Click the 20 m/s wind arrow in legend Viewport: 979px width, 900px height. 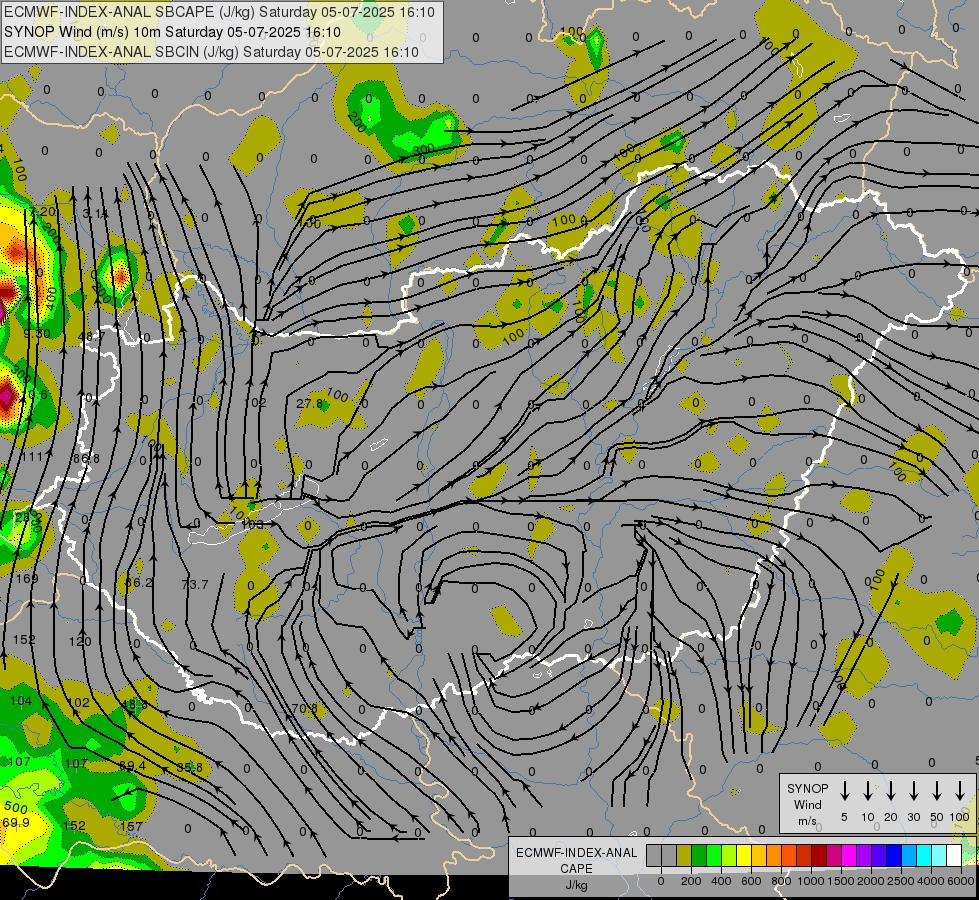tap(890, 791)
